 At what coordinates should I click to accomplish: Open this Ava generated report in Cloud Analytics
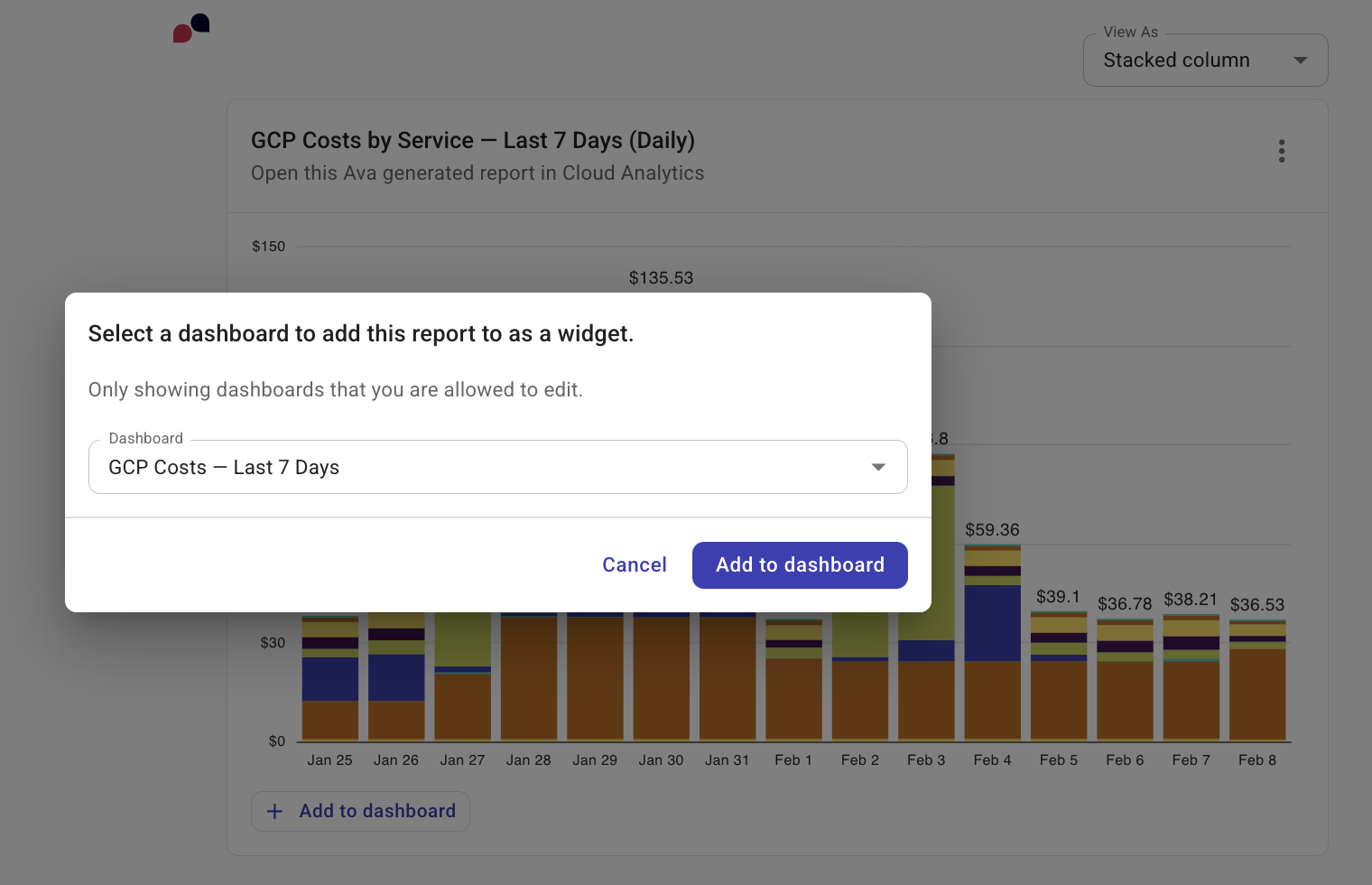477,172
